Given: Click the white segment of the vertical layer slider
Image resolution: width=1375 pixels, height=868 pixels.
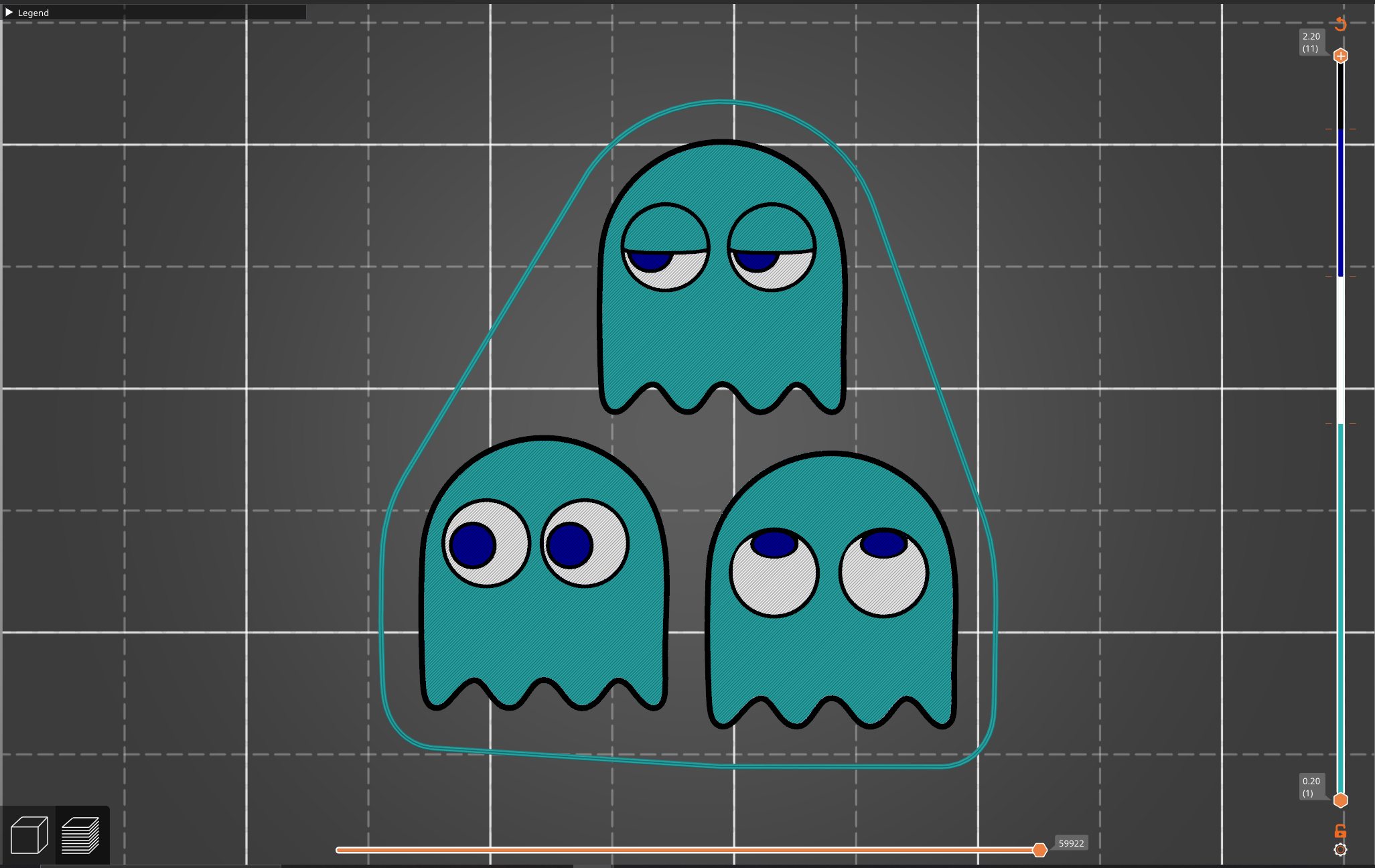Looking at the screenshot, I should click(x=1340, y=350).
